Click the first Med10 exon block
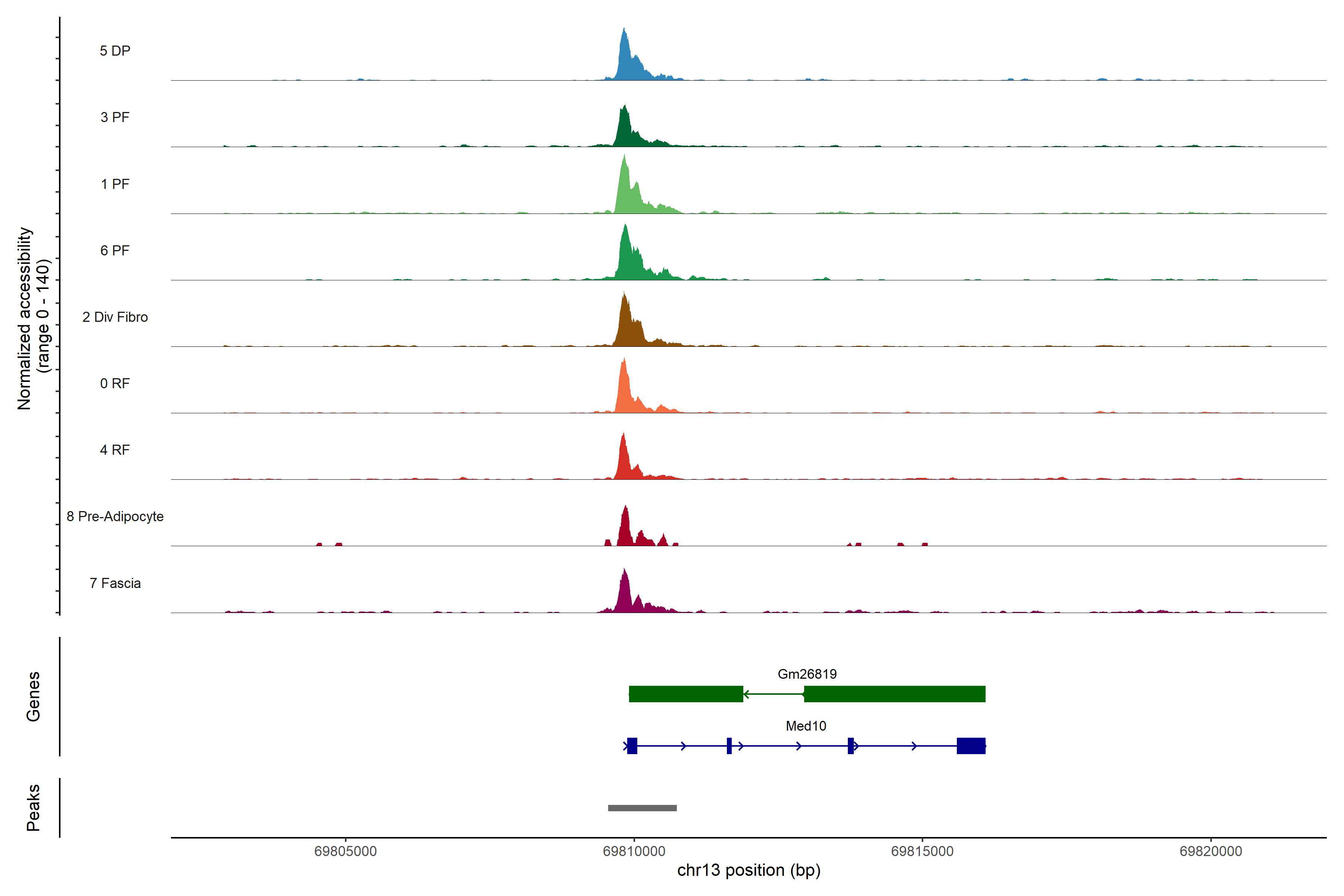Image resolution: width=1344 pixels, height=896 pixels. coord(632,746)
